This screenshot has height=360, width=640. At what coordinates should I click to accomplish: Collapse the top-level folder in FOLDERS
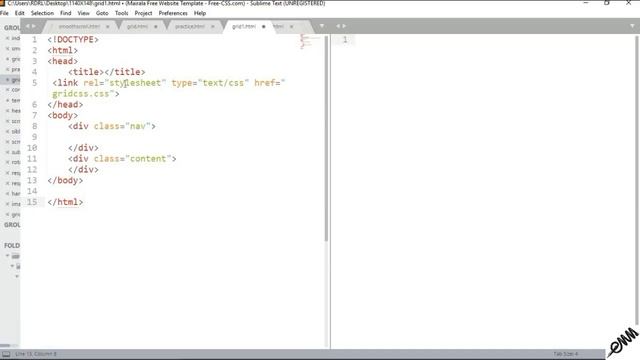(7, 256)
